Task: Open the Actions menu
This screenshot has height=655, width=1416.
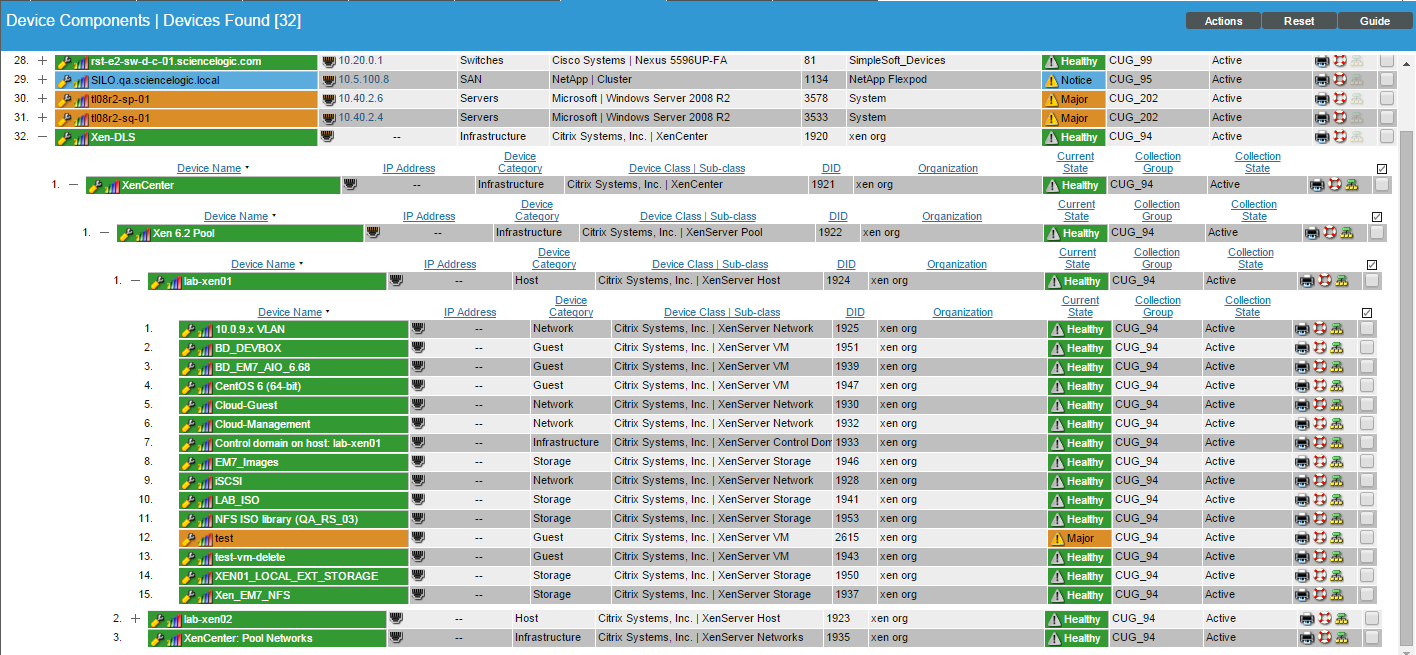Action: pyautogui.click(x=1222, y=21)
